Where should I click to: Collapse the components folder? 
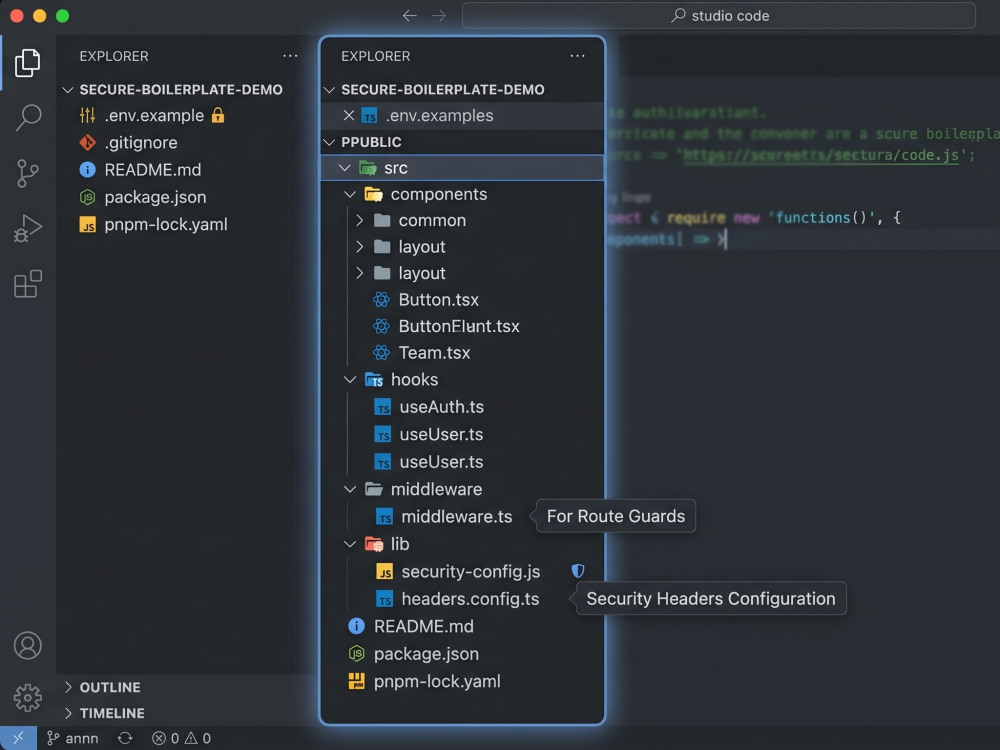coord(350,194)
